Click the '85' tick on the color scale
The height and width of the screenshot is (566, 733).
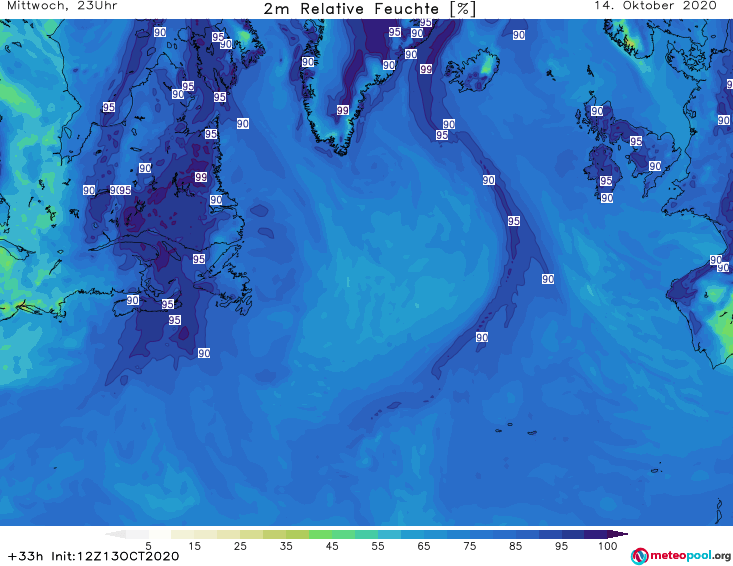click(x=515, y=545)
